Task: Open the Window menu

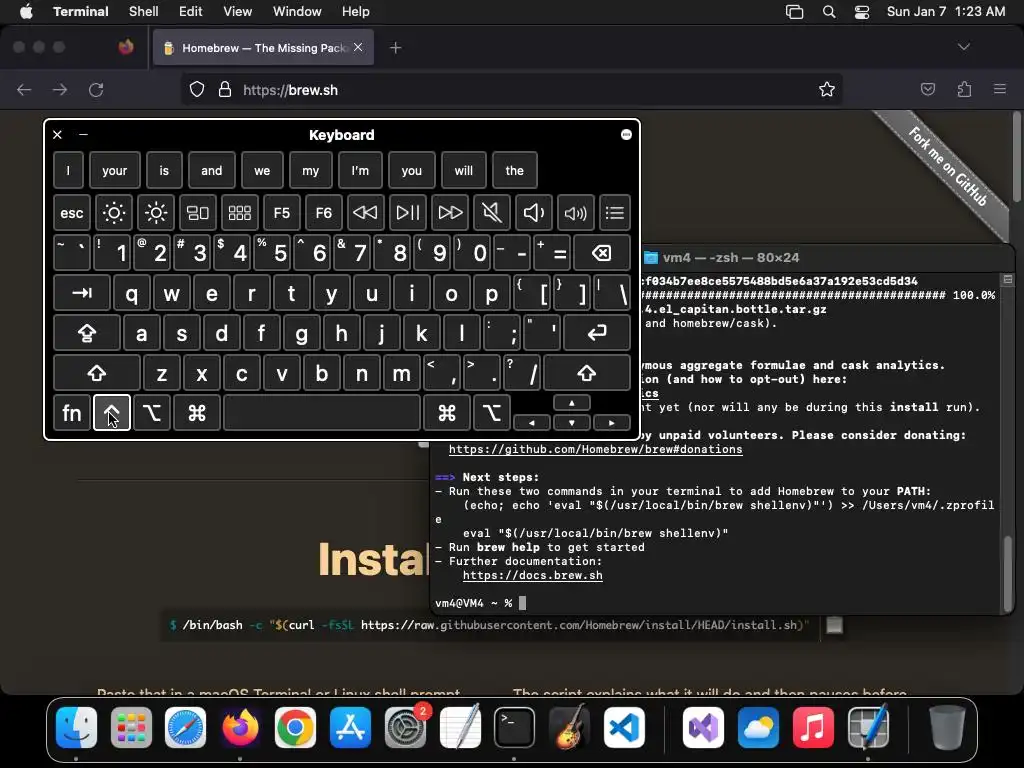Action: (297, 12)
